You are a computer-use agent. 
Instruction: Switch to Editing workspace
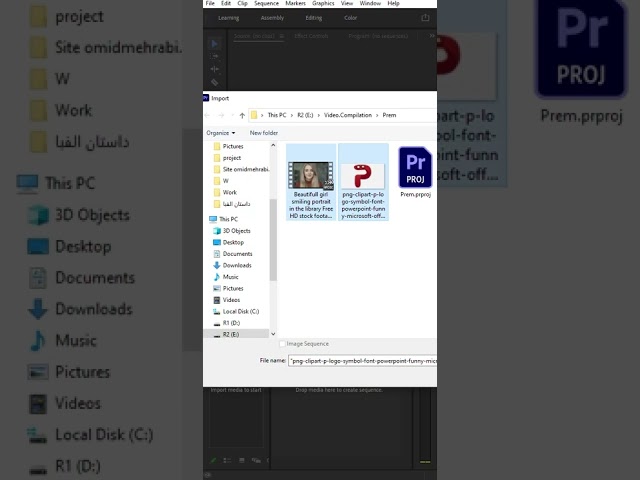click(314, 18)
